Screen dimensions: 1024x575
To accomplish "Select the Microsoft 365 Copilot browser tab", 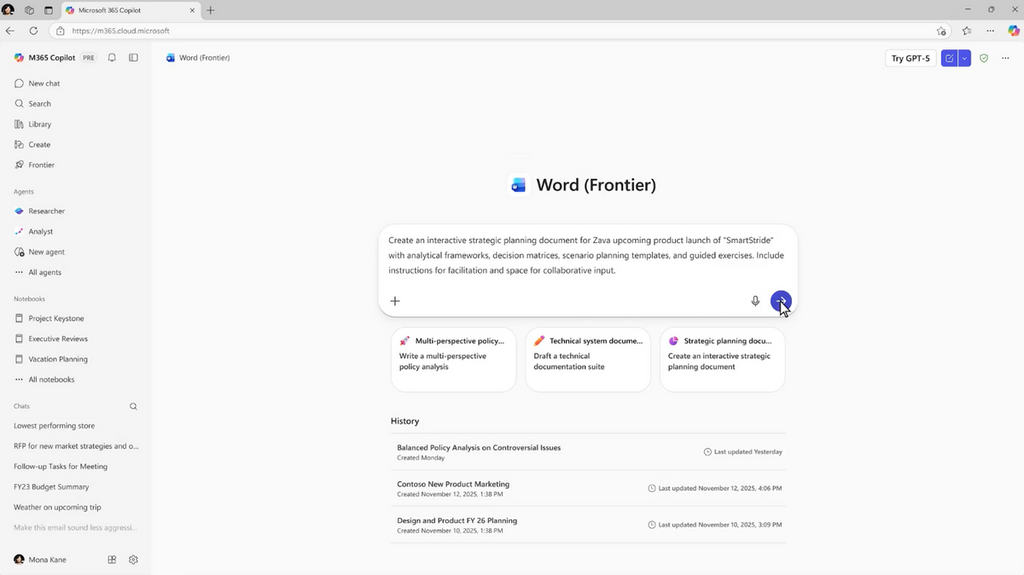I will coord(131,10).
